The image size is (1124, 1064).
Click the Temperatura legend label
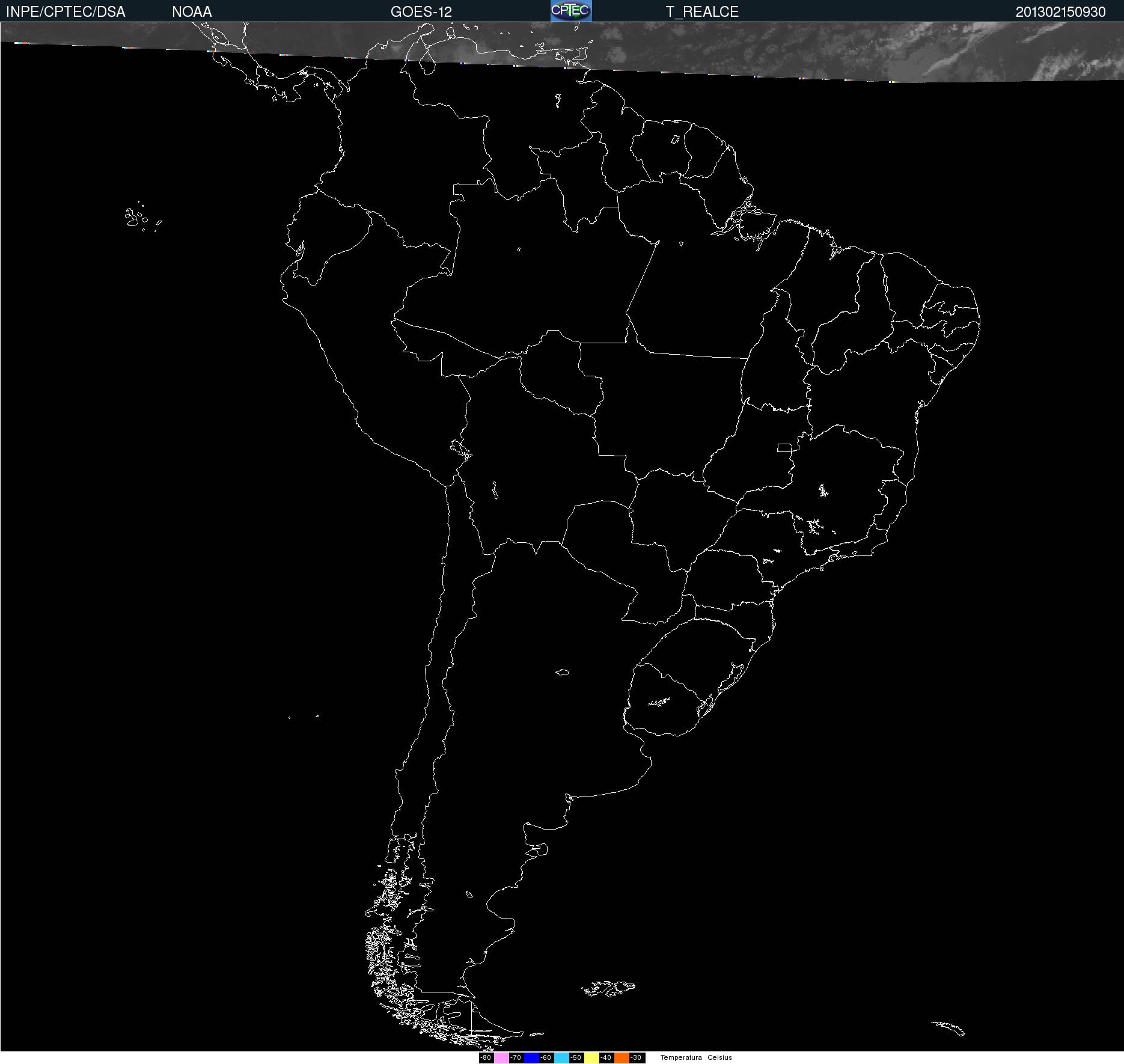pyautogui.click(x=681, y=1058)
